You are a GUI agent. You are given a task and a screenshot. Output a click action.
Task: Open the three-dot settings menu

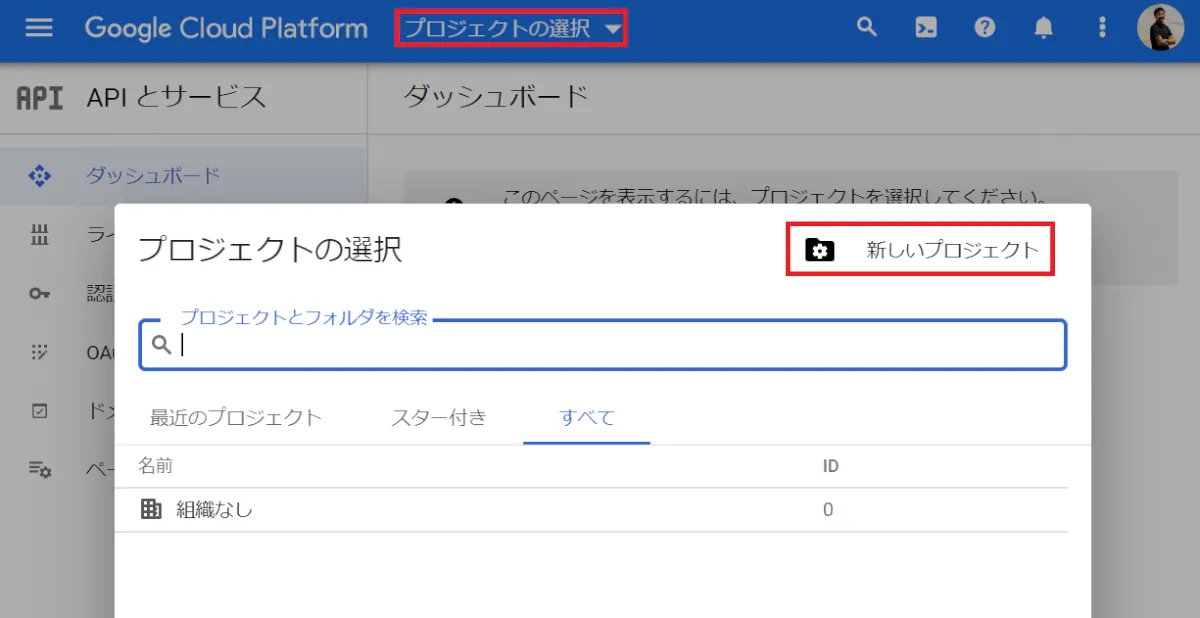coord(1102,28)
